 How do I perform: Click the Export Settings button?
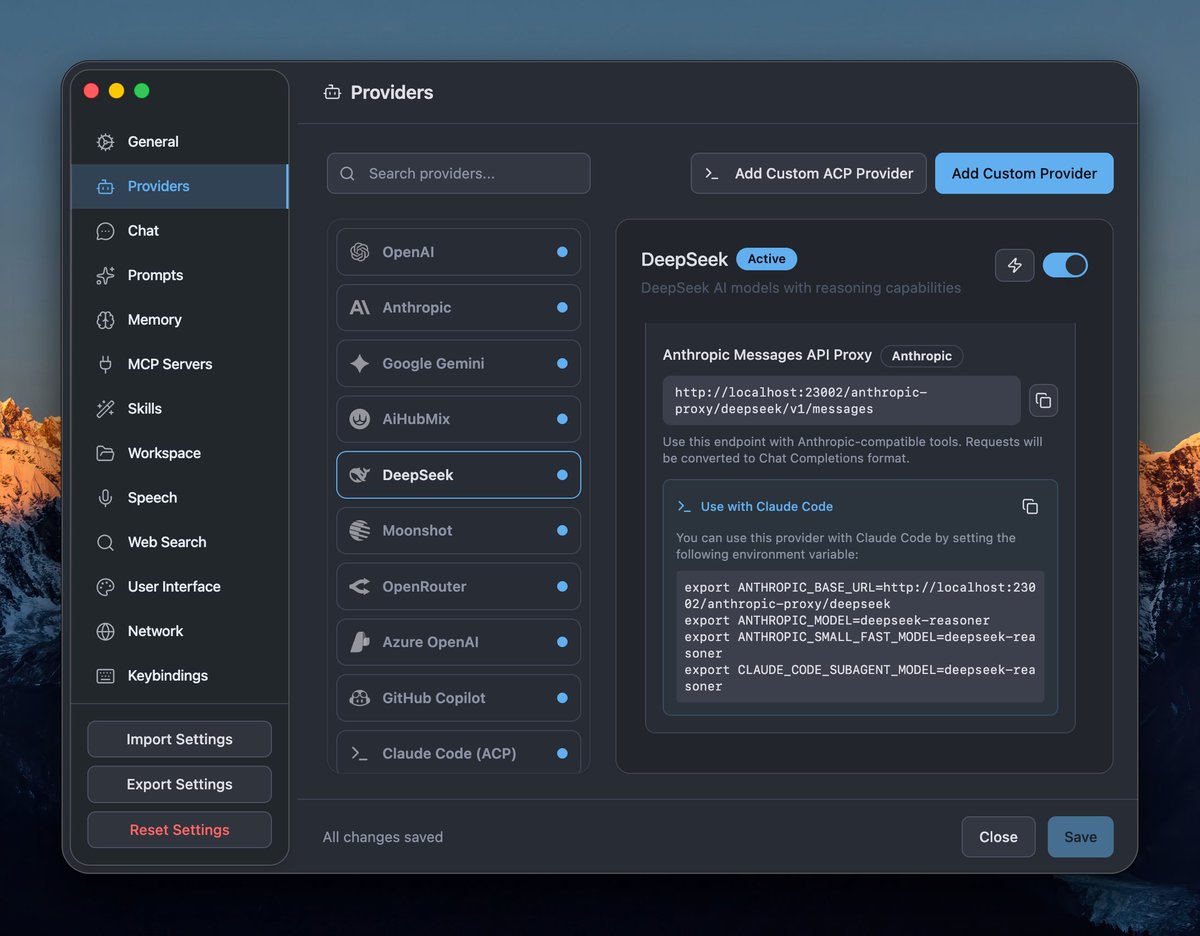coord(180,784)
